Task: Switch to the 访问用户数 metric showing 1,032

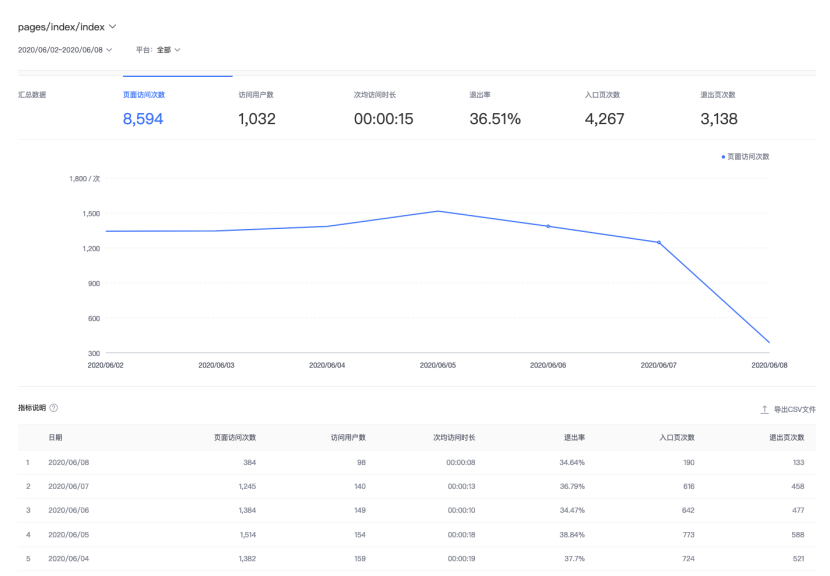Action: point(256,110)
